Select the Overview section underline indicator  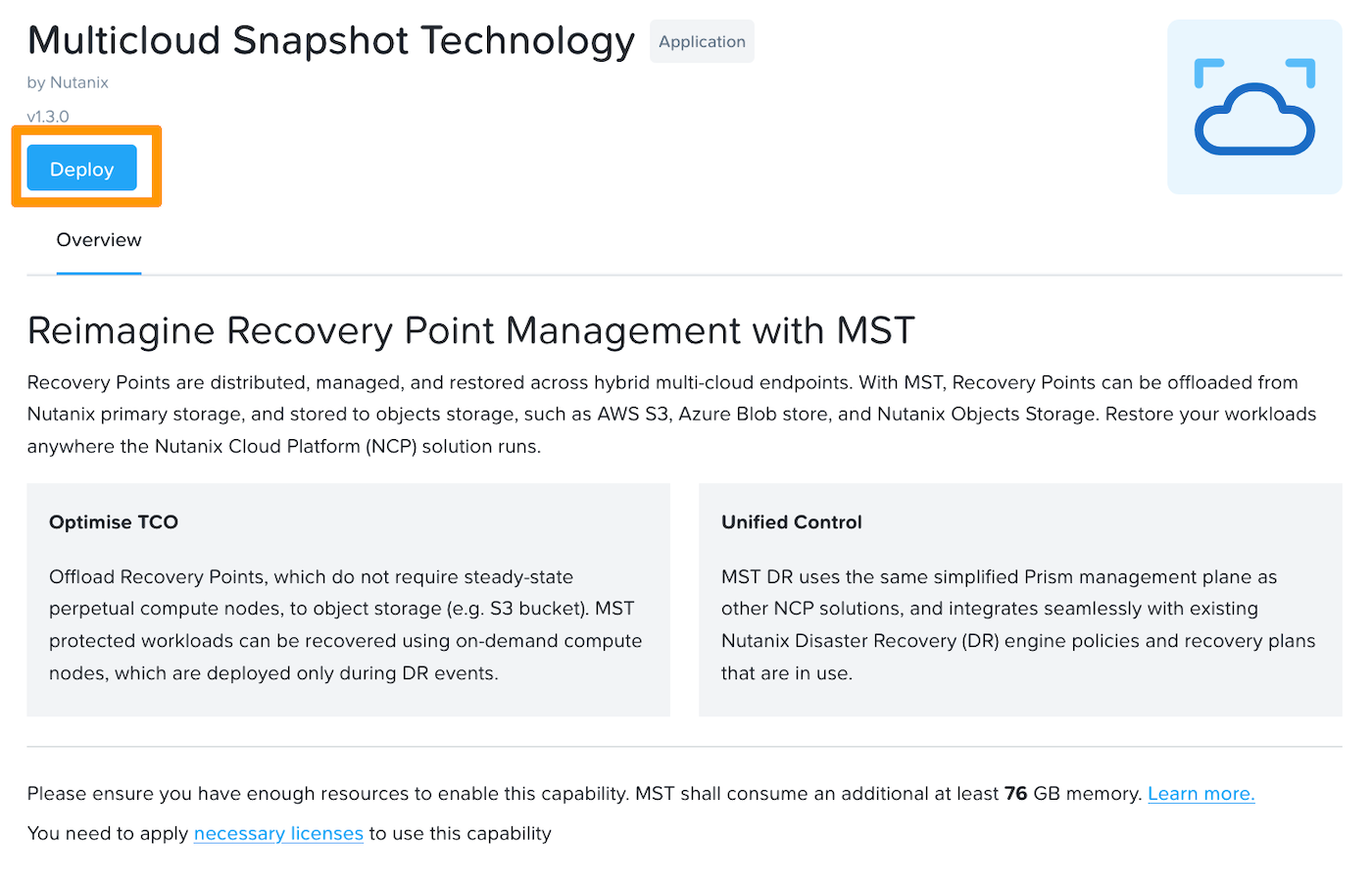click(98, 272)
